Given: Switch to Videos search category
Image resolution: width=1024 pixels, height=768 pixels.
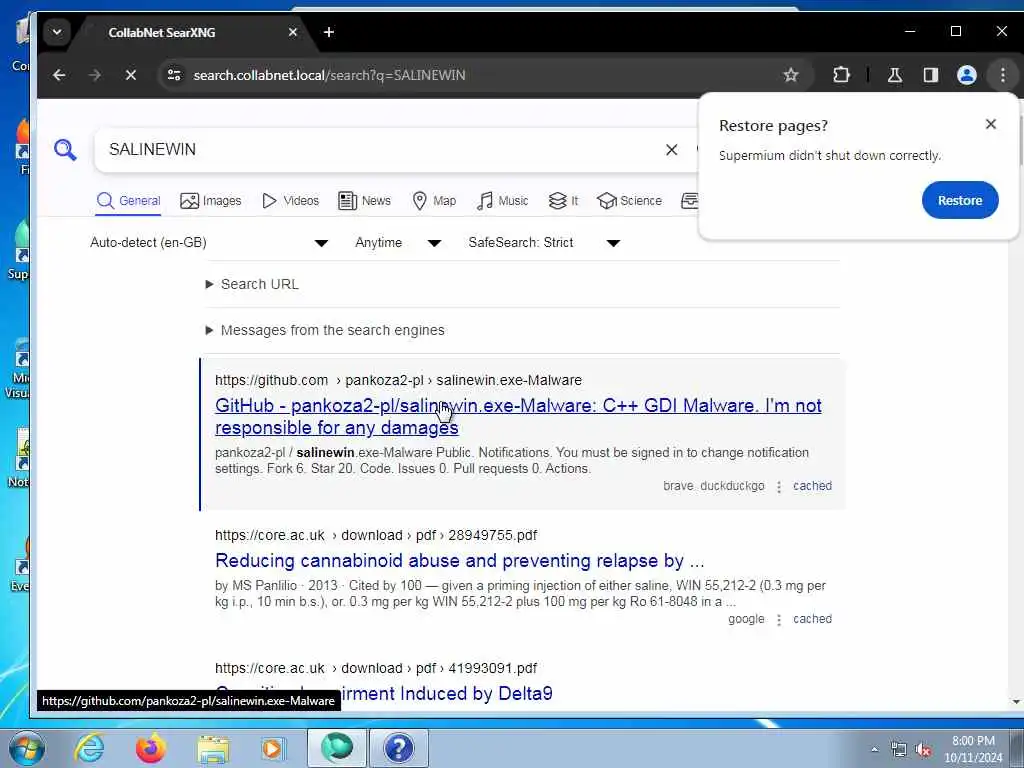Looking at the screenshot, I should 291,200.
